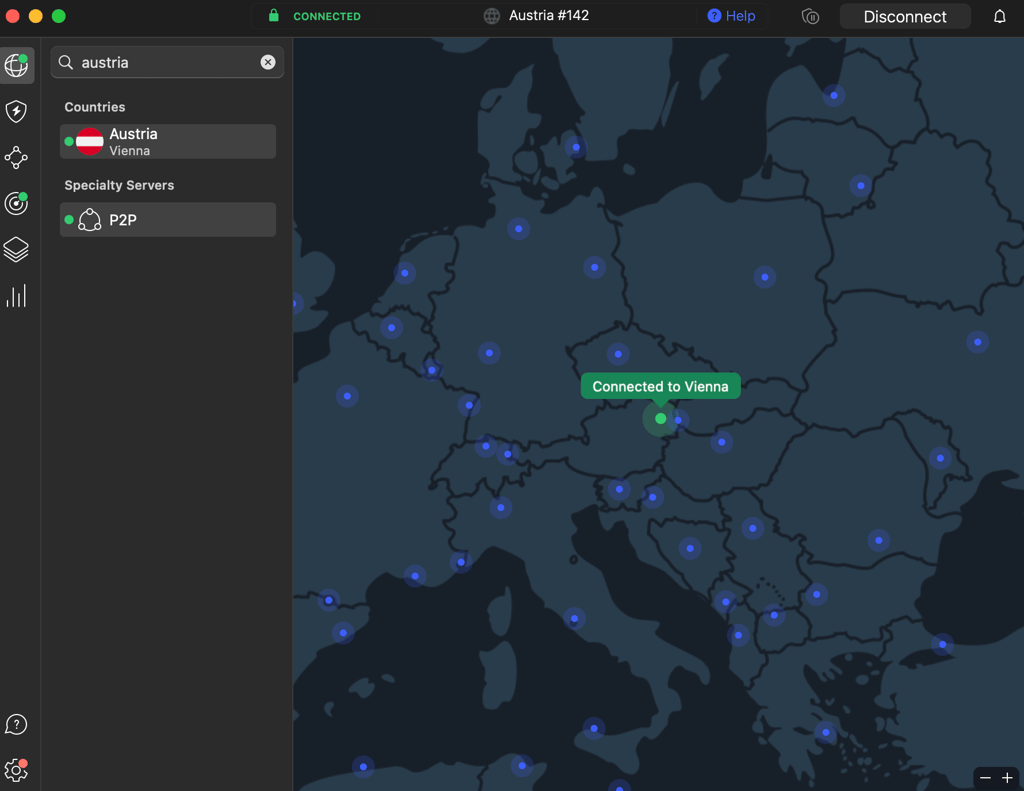Focus the austria search field
Screen dimensions: 1024x791
point(167,62)
